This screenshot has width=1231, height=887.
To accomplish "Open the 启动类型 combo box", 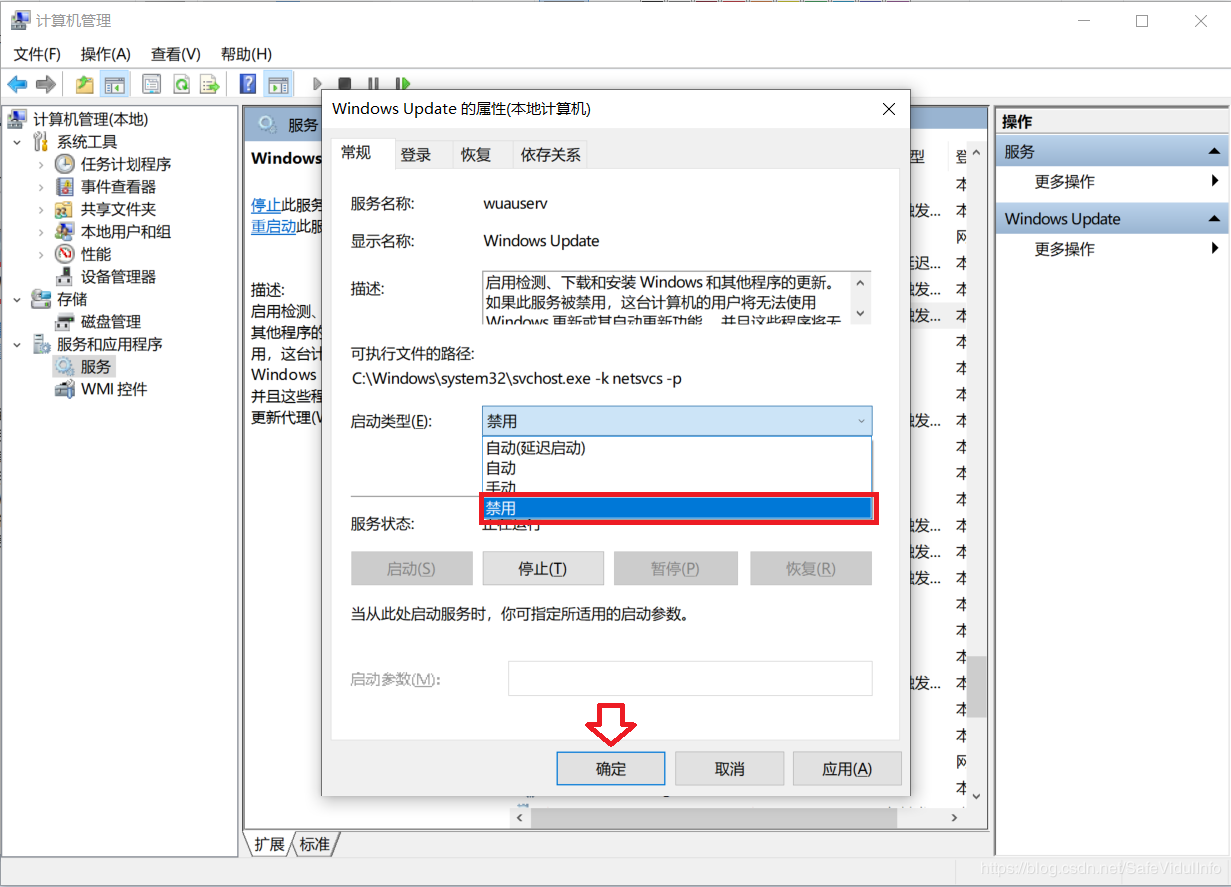I will pyautogui.click(x=677, y=421).
